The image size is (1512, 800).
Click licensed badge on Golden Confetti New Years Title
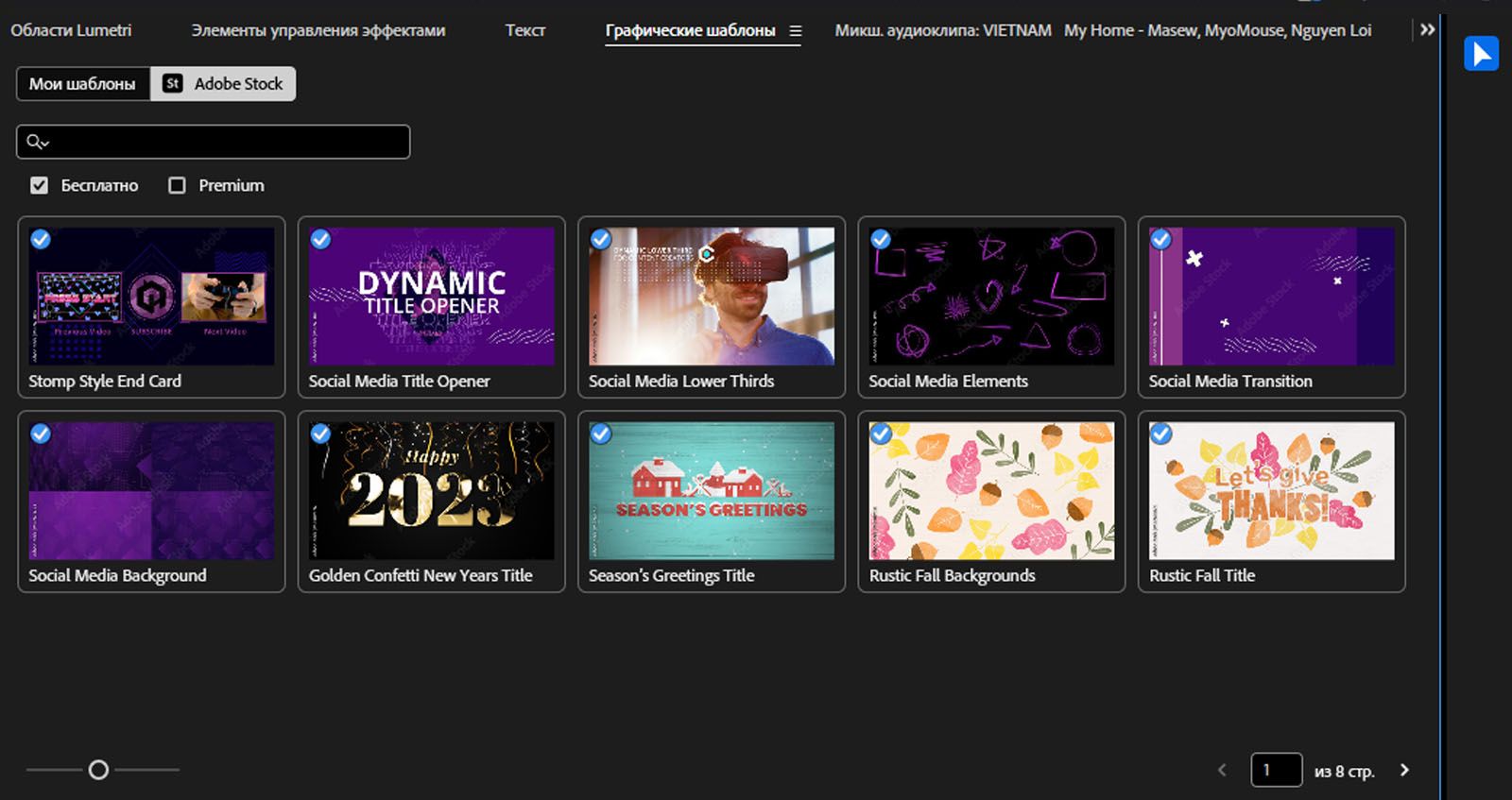[320, 434]
